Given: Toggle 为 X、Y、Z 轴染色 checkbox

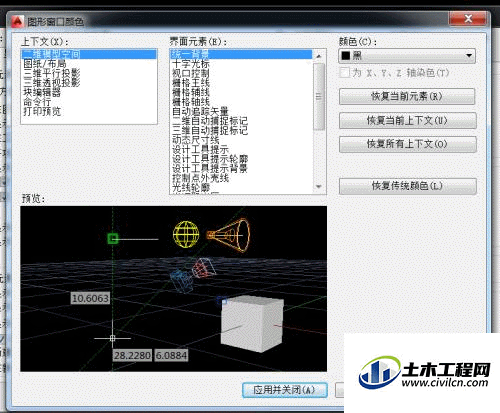Looking at the screenshot, I should pyautogui.click(x=344, y=73).
